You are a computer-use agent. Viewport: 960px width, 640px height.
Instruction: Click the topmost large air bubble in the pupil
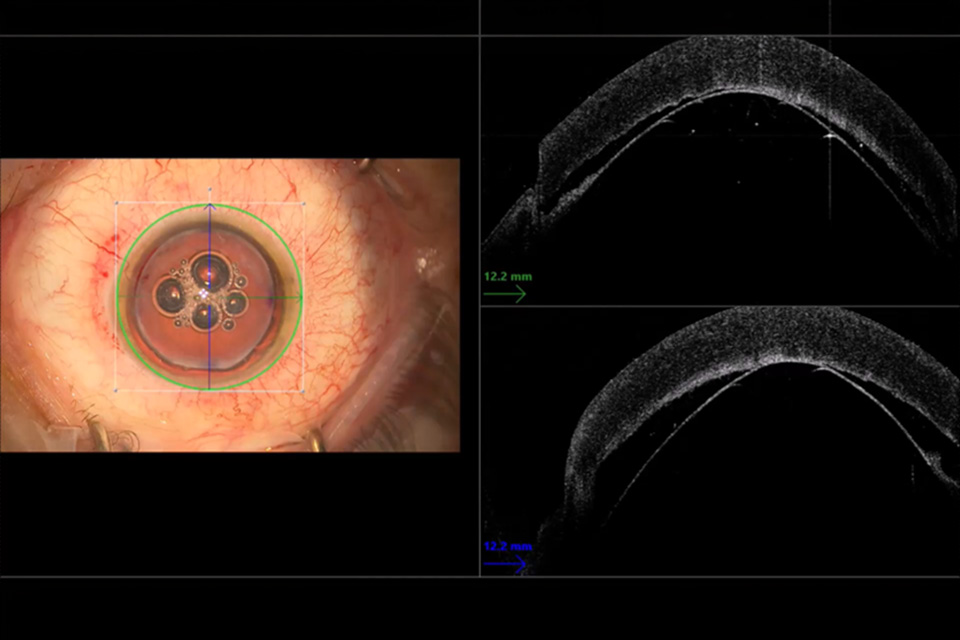[x=209, y=269]
